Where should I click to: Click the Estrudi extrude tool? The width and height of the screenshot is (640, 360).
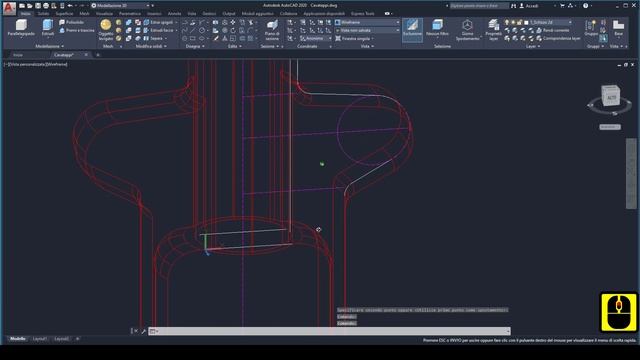pyautogui.click(x=48, y=28)
